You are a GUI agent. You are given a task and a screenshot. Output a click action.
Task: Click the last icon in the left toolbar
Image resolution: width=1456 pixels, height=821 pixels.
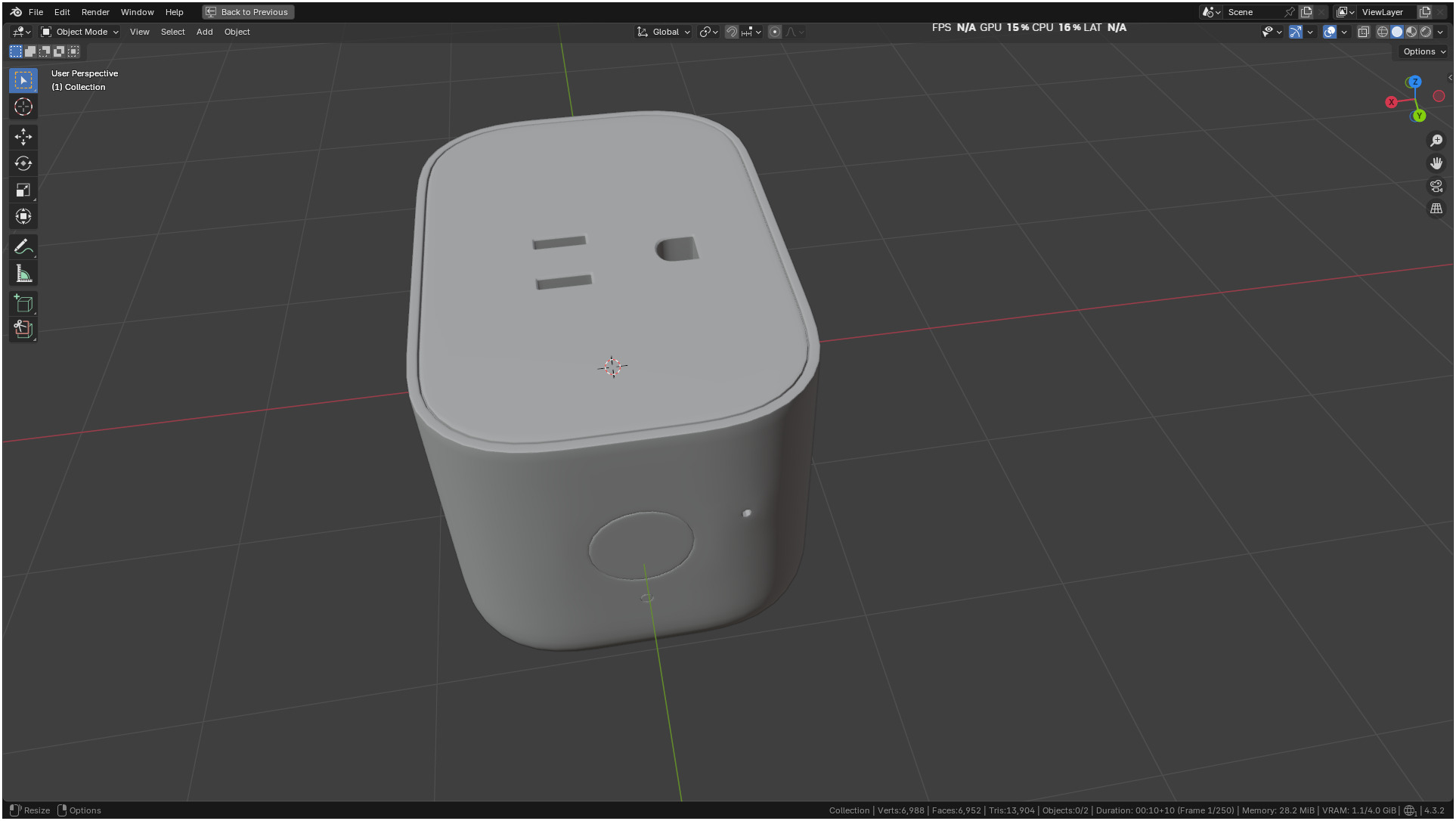(x=23, y=329)
